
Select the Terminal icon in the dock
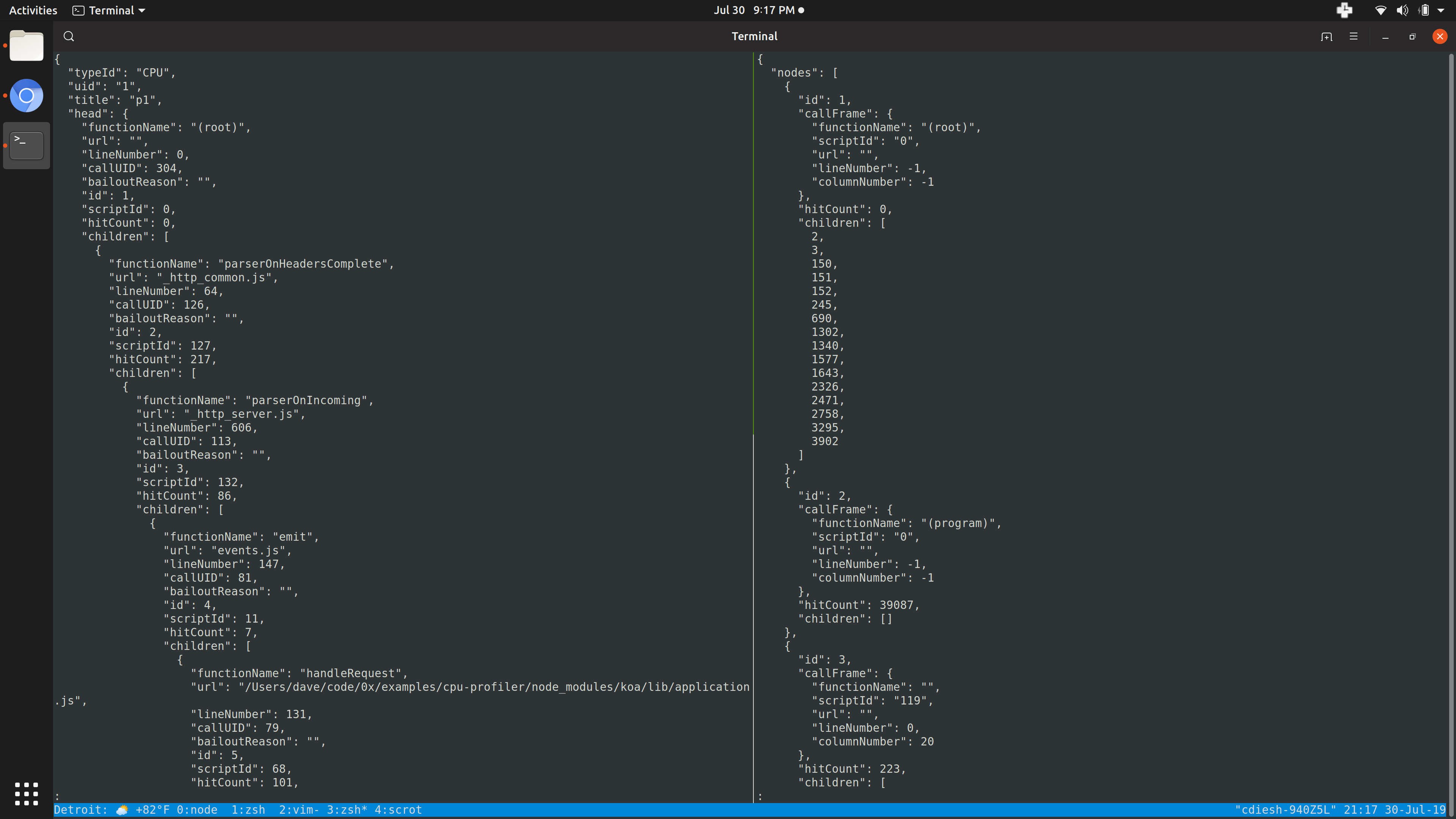pos(26,145)
